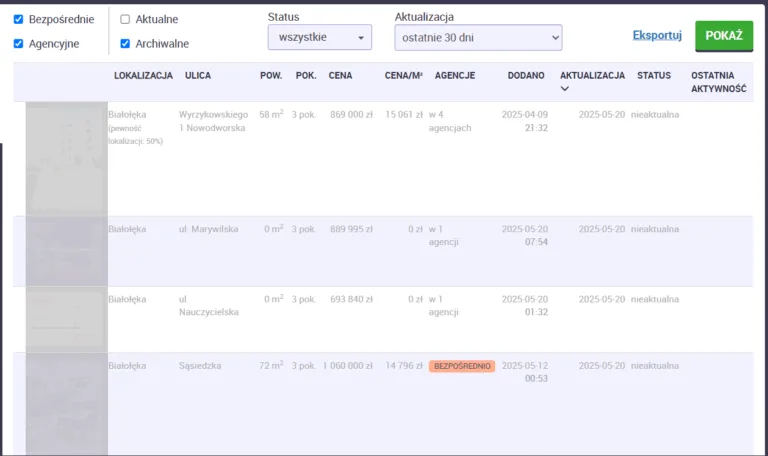Uncheck the Agencyjne checkbox

[19, 44]
